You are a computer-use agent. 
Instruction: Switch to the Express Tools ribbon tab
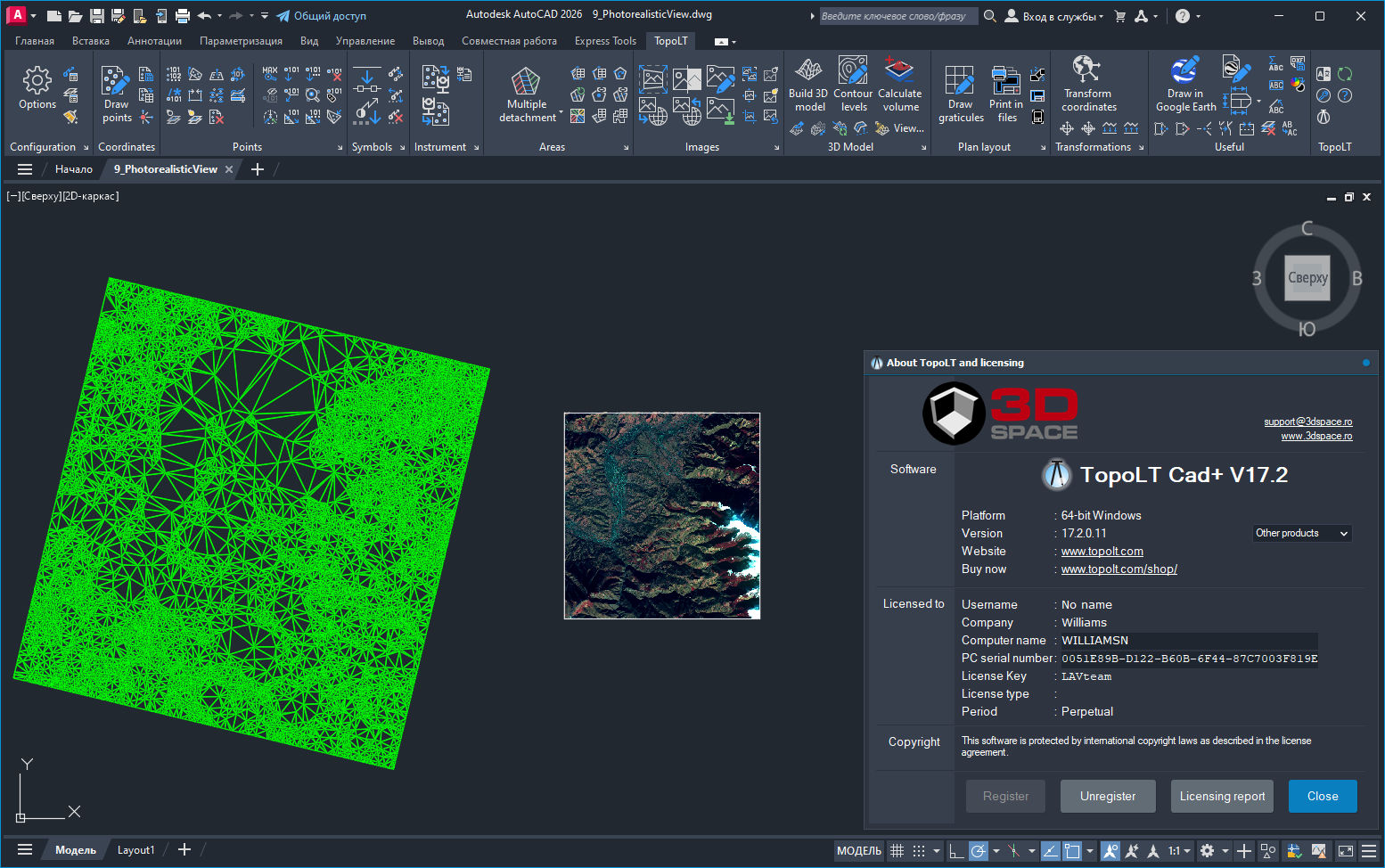click(605, 40)
